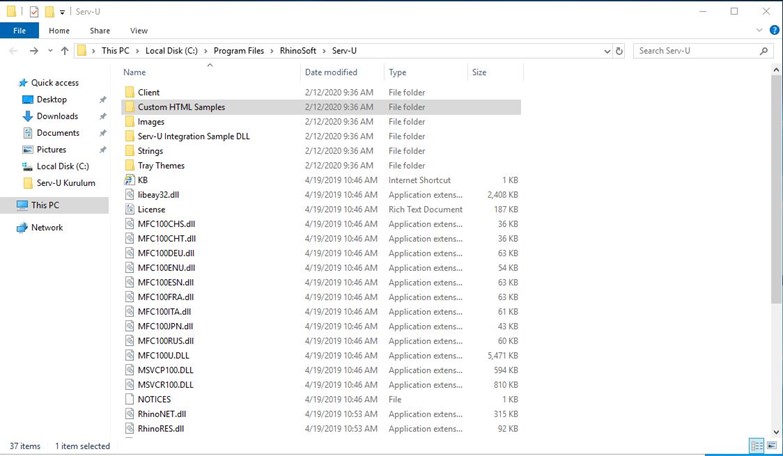Go up one folder level

click(x=64, y=50)
